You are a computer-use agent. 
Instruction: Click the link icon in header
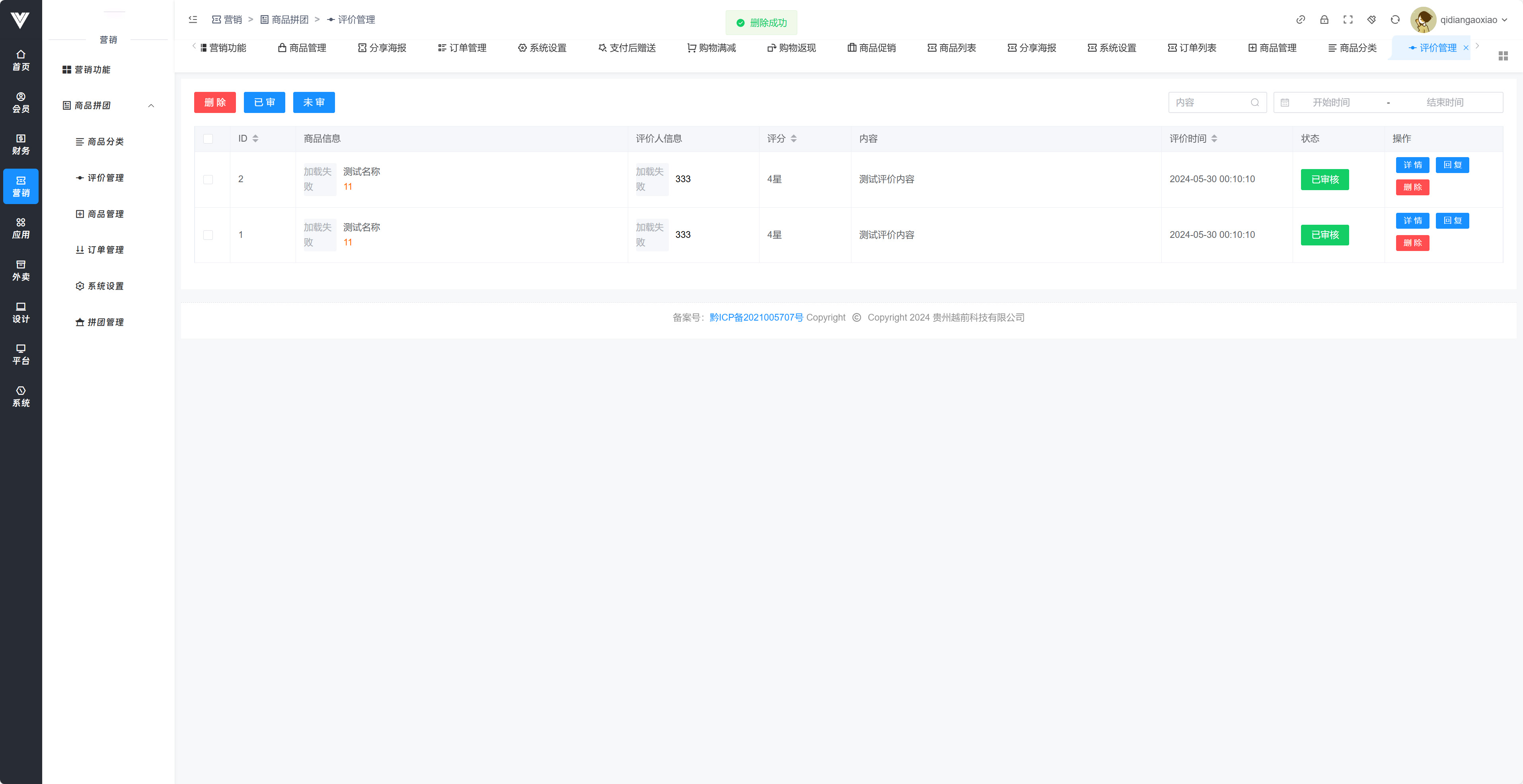1300,19
